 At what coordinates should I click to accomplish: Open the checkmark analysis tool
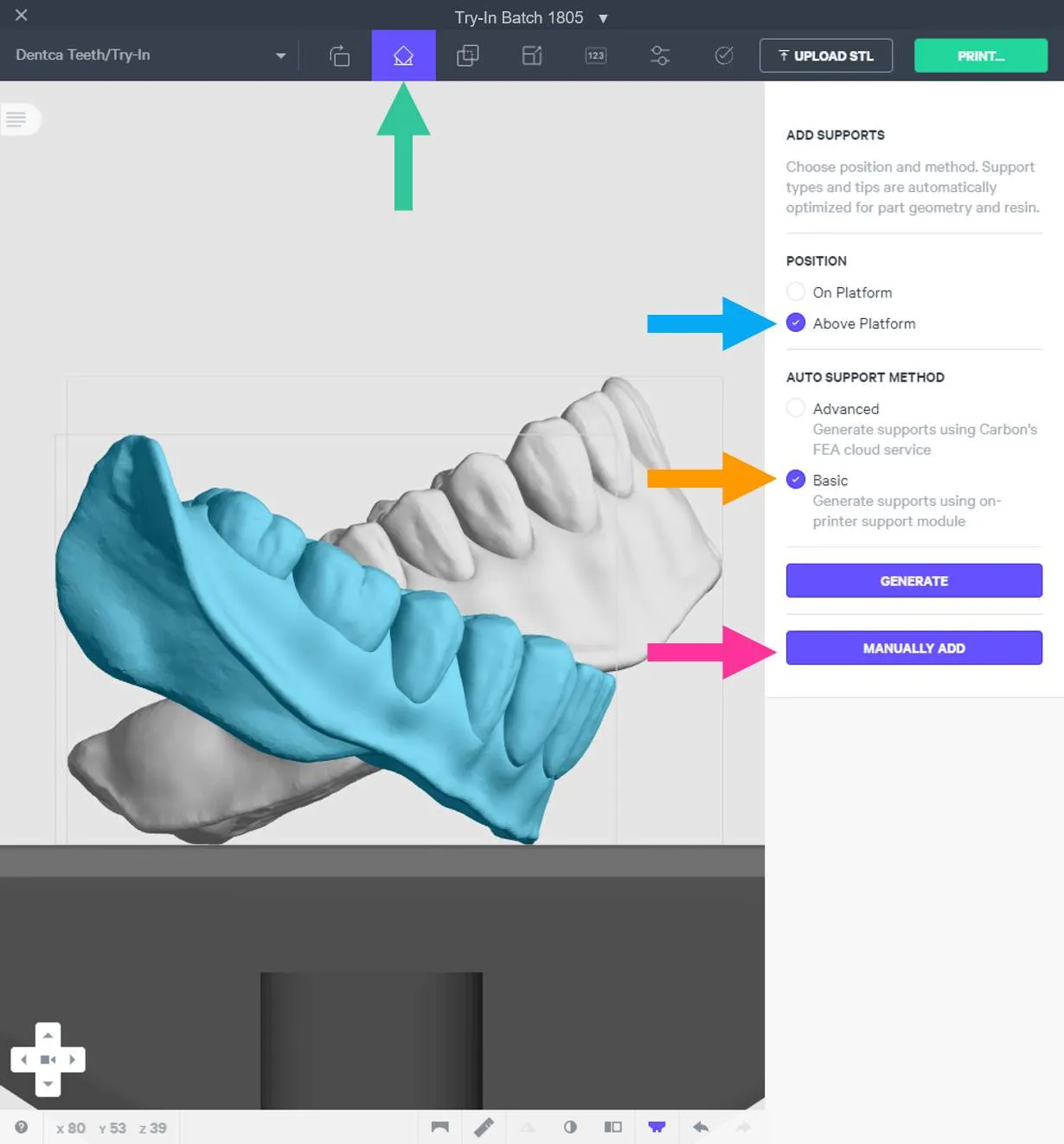tap(724, 56)
